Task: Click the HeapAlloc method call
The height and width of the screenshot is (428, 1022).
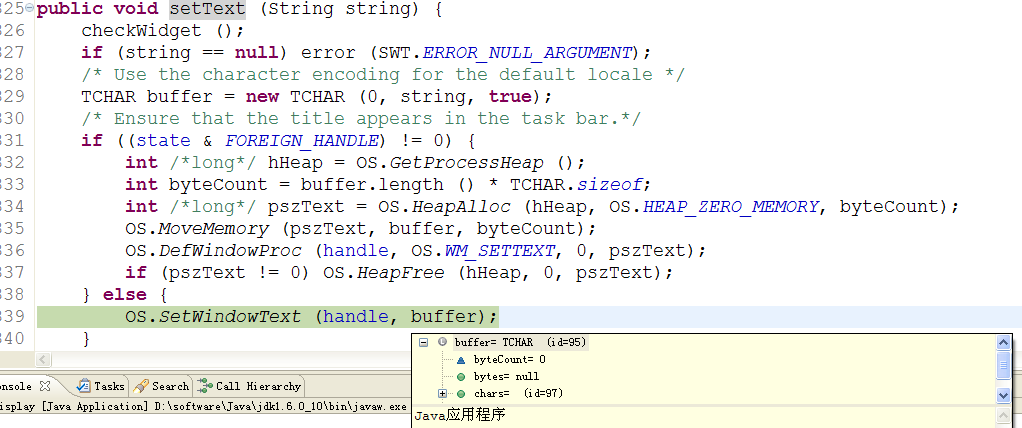Action: point(461,207)
